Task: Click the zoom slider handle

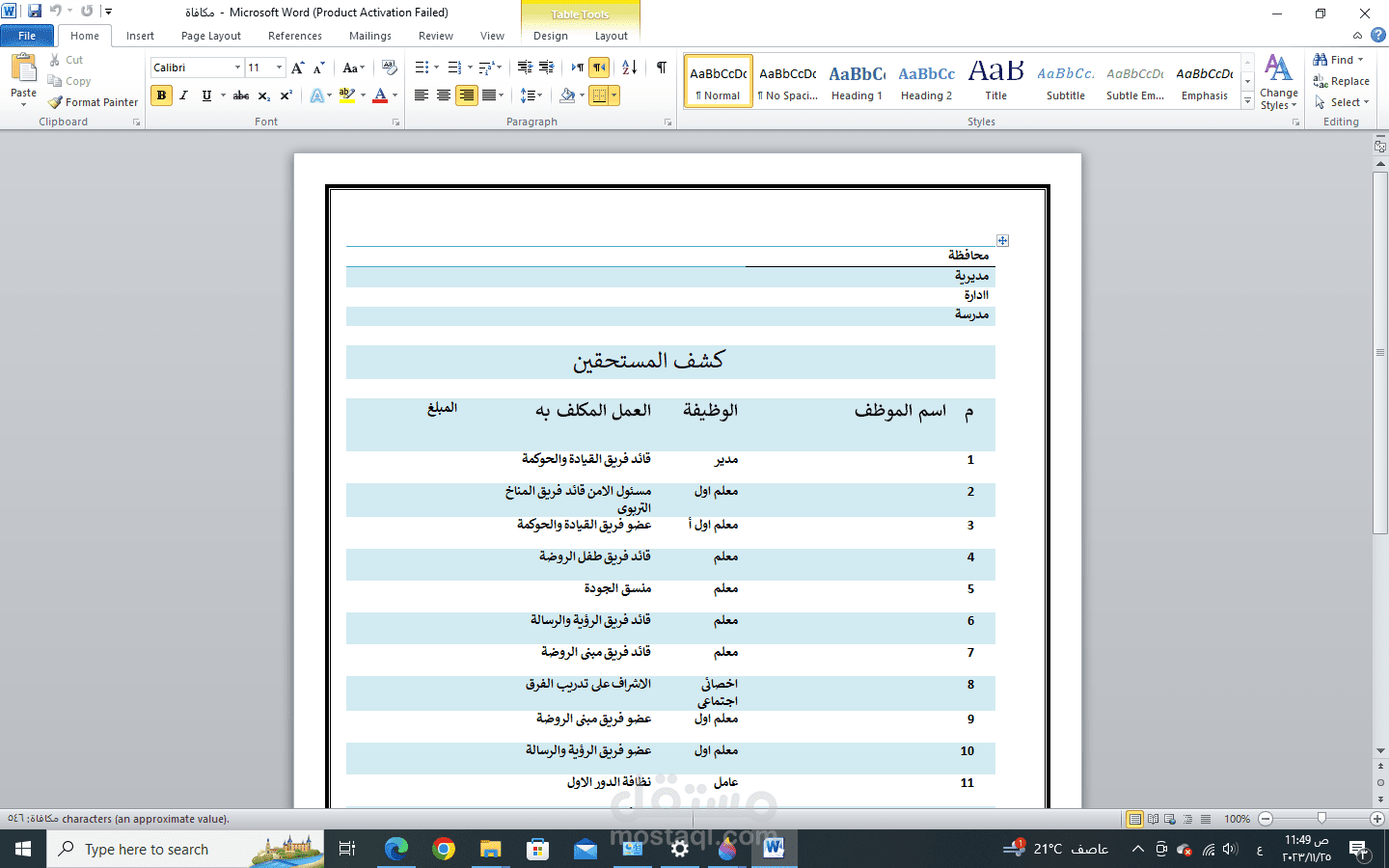Action: click(1321, 819)
